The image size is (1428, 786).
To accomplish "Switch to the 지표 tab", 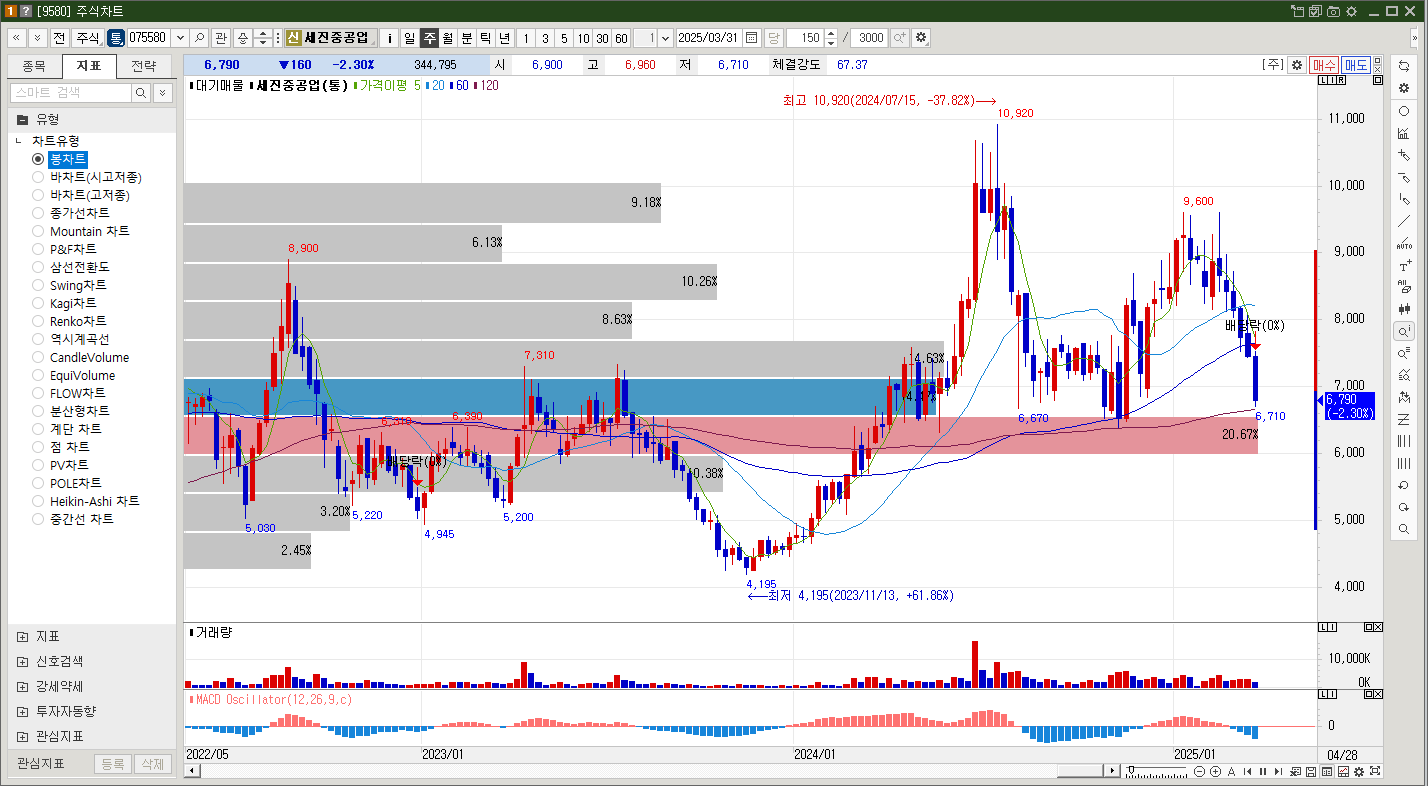I will (89, 66).
